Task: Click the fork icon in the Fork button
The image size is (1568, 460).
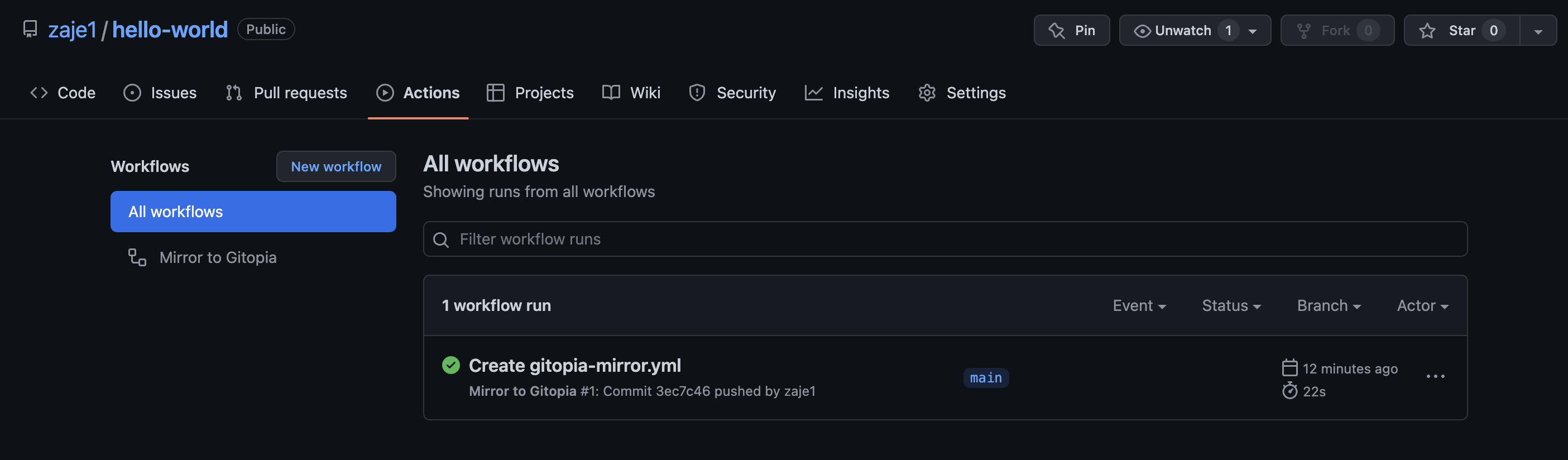Action: [1304, 30]
